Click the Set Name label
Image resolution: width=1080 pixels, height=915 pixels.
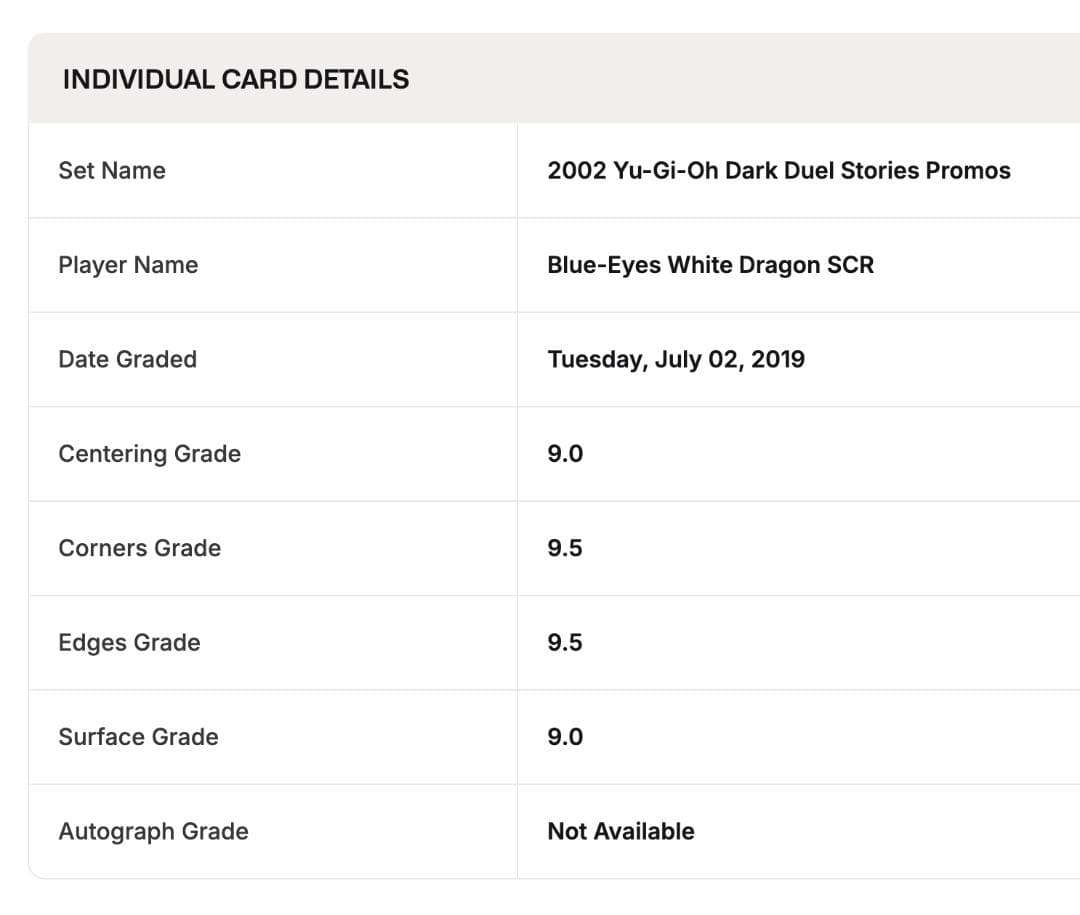point(112,171)
